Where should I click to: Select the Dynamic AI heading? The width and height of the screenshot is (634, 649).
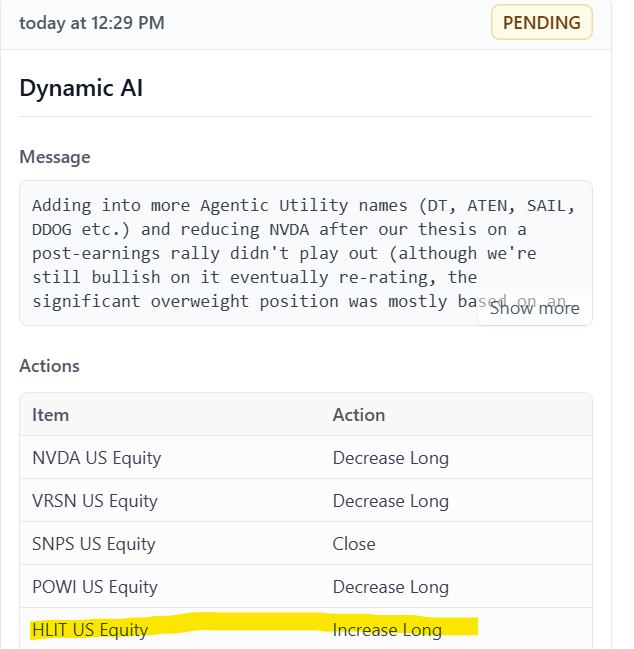click(x=81, y=88)
